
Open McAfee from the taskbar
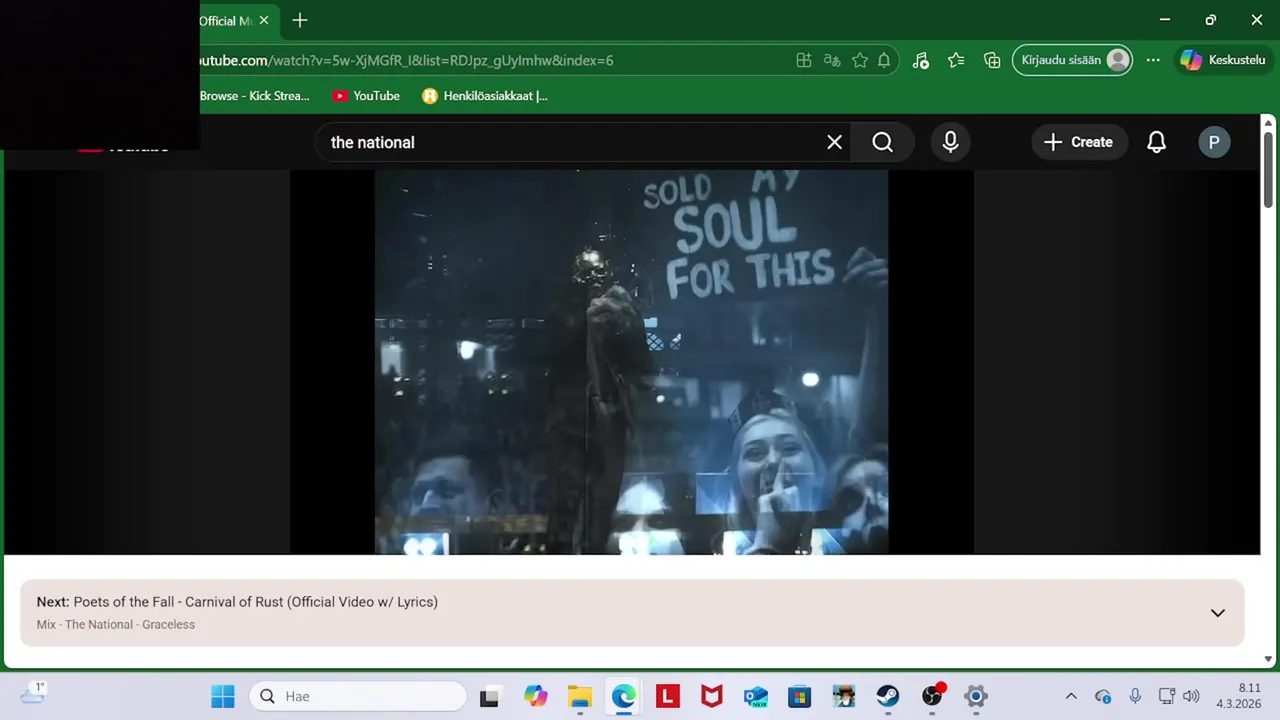point(712,696)
